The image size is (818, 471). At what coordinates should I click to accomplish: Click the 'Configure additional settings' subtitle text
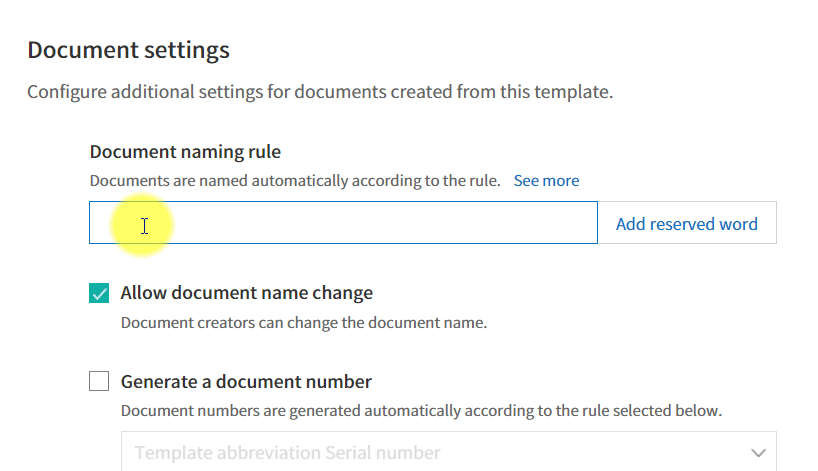(320, 92)
